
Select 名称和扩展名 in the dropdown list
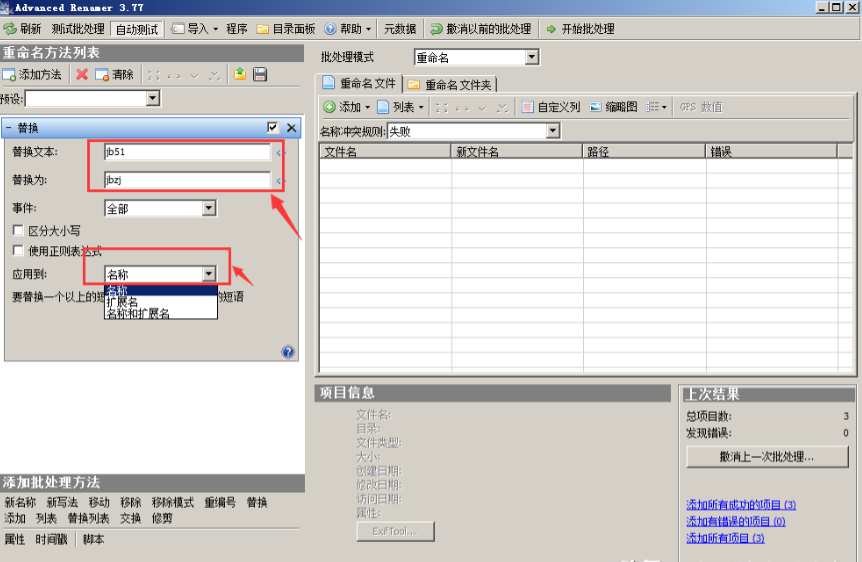coord(161,313)
